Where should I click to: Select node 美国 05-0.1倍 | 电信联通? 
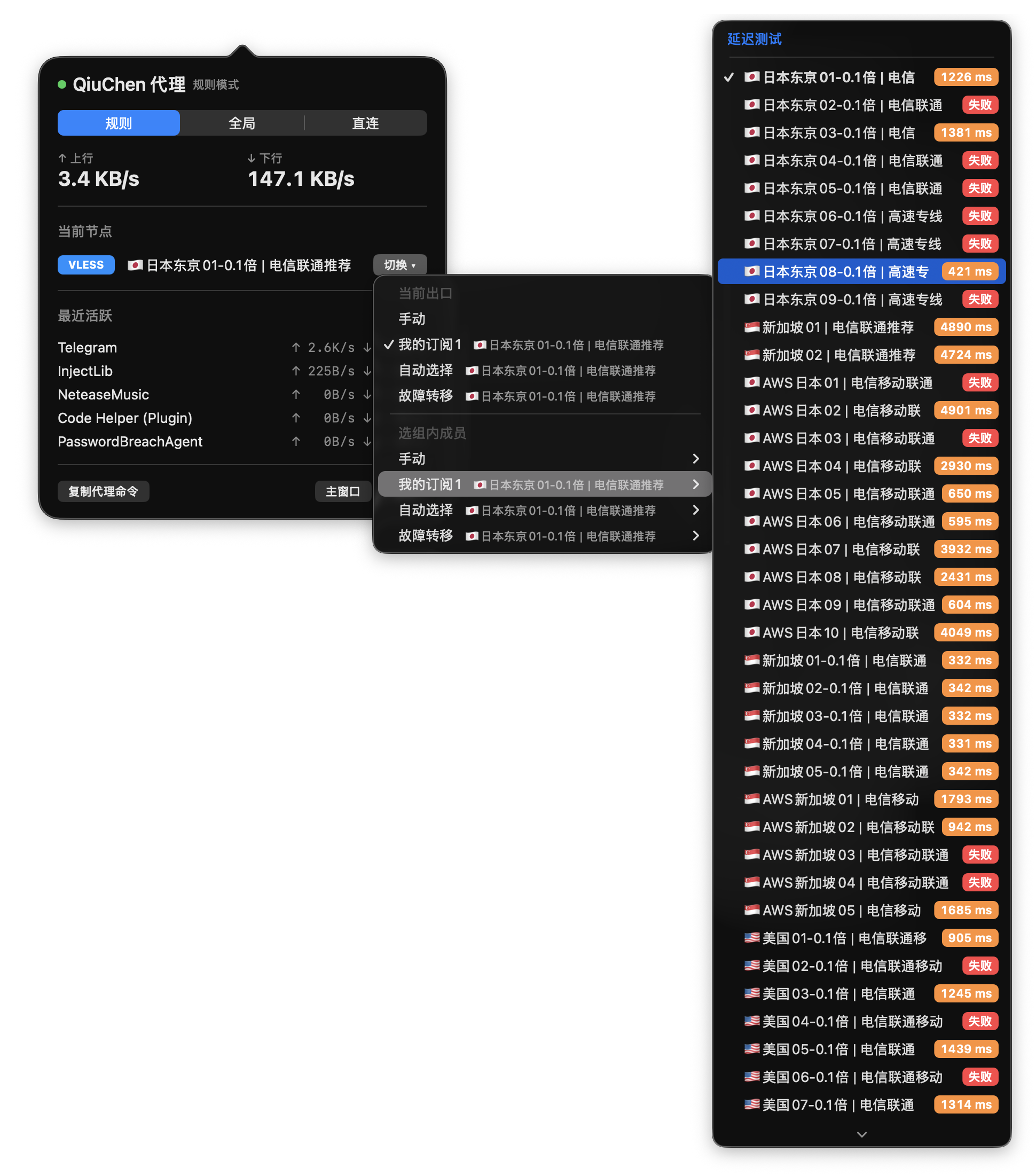pyautogui.click(x=862, y=1049)
